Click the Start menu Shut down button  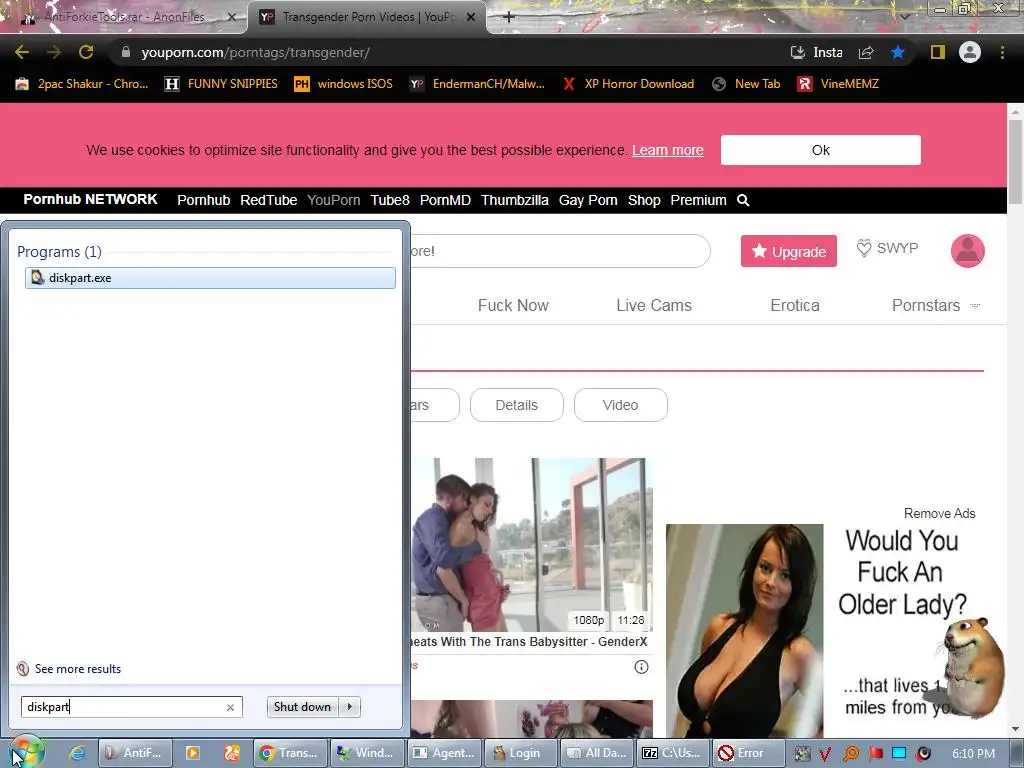[x=302, y=707]
